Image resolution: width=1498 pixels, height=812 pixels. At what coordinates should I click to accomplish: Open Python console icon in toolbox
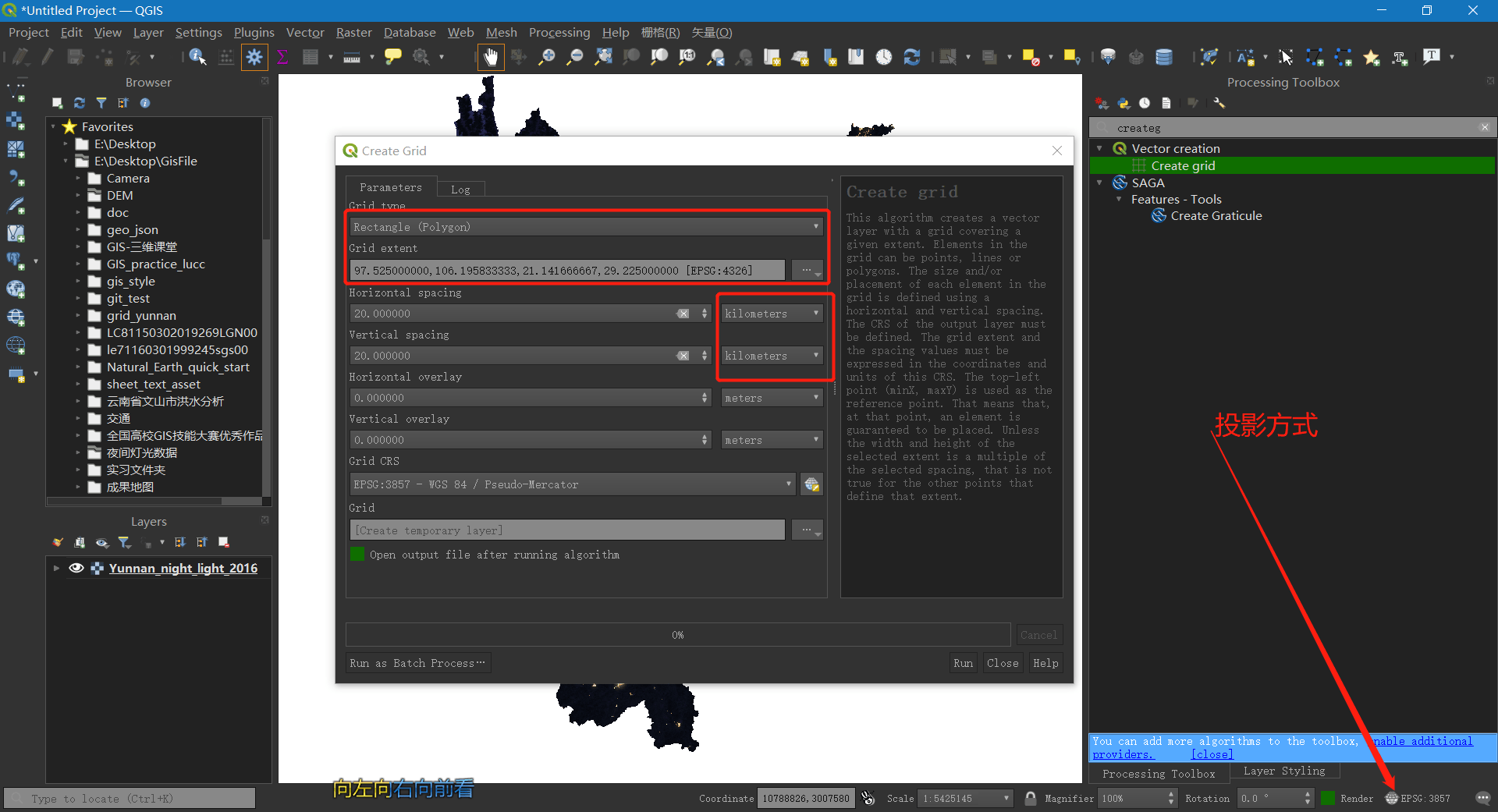(1123, 103)
